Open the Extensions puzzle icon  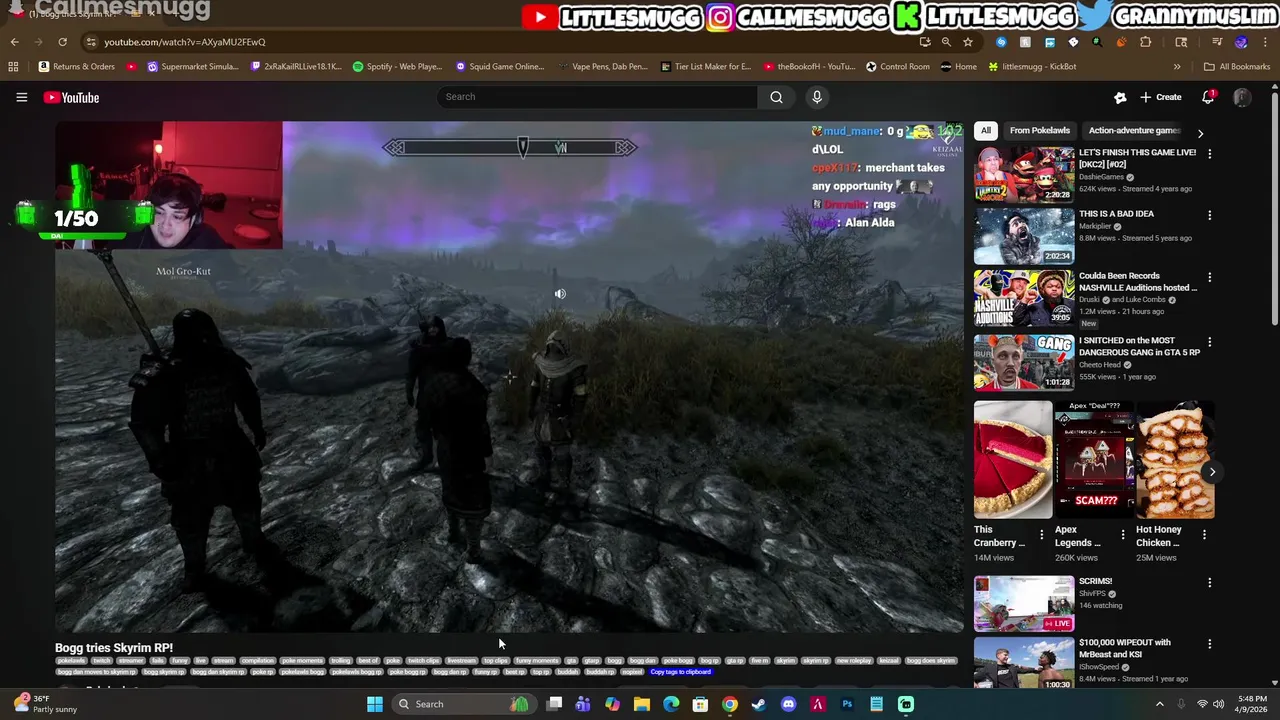pyautogui.click(x=1146, y=42)
